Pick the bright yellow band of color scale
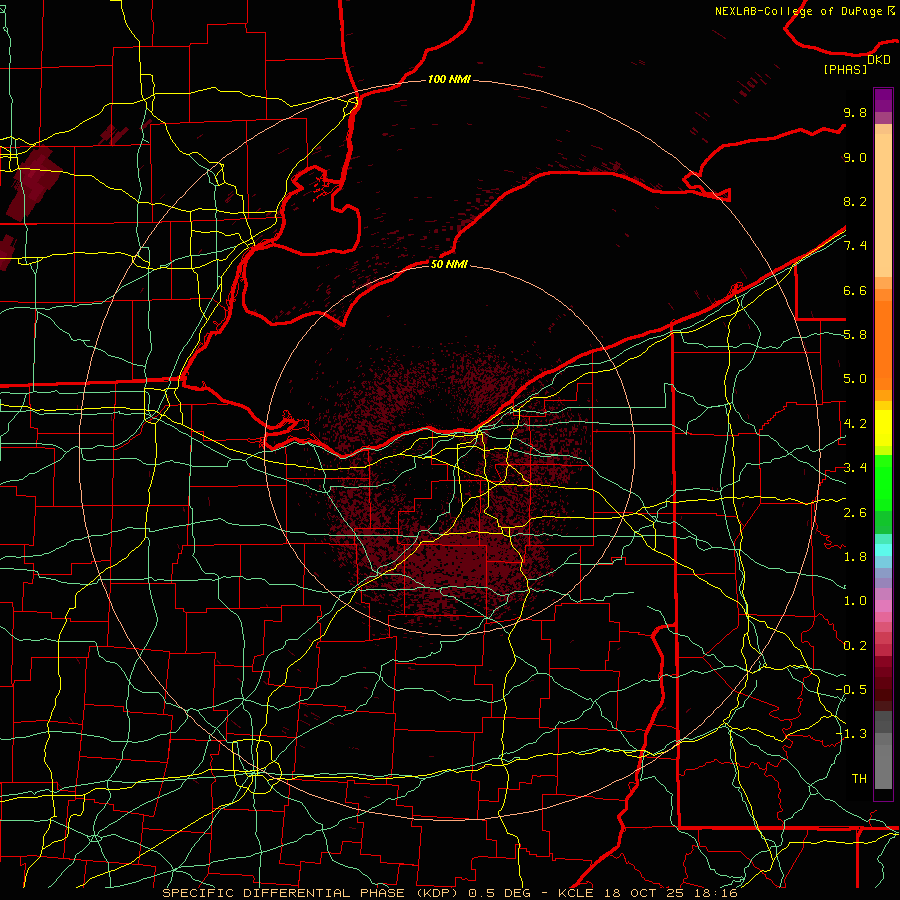900x900 pixels. tap(883, 428)
